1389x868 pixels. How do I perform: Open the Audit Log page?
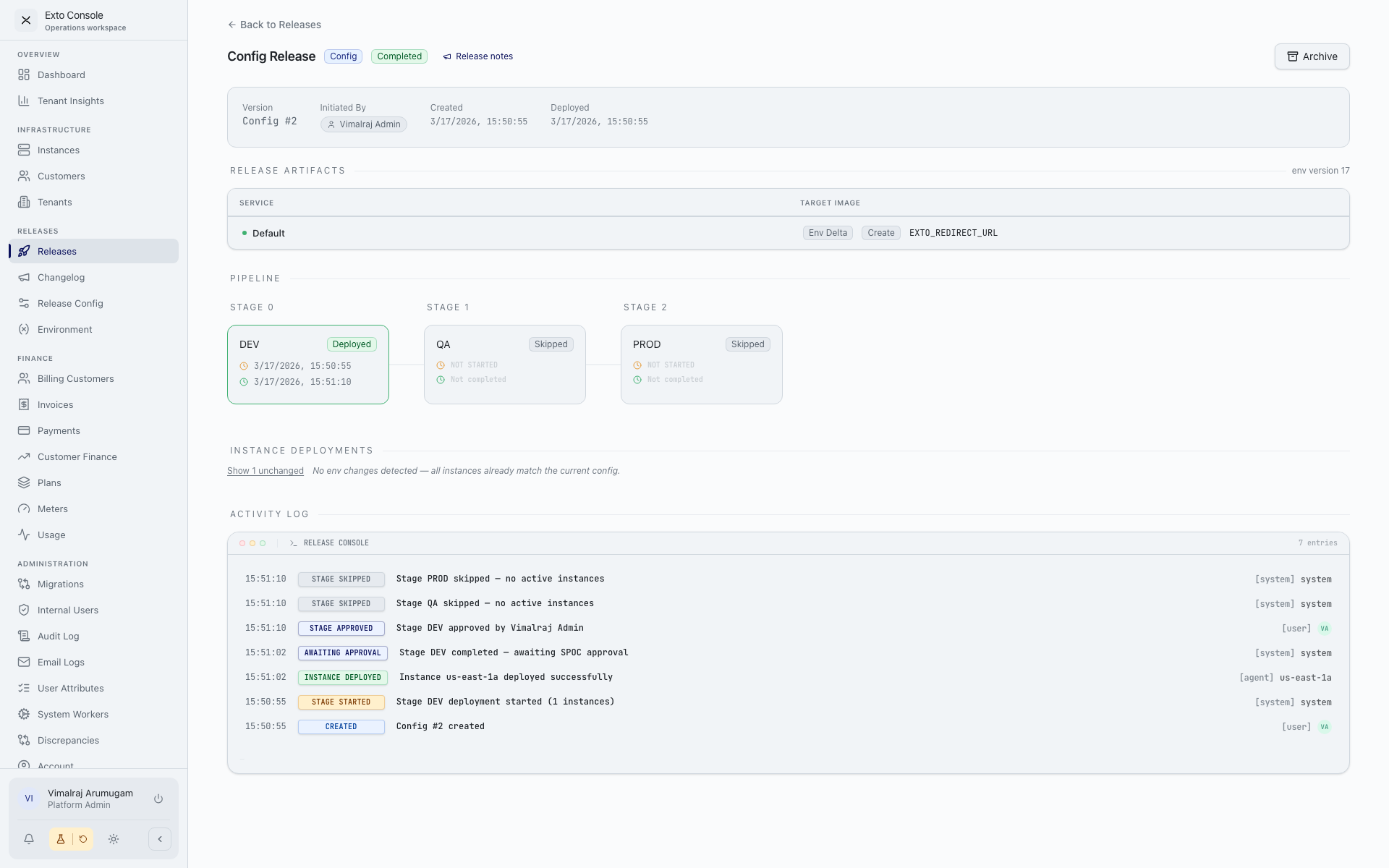pyautogui.click(x=94, y=637)
